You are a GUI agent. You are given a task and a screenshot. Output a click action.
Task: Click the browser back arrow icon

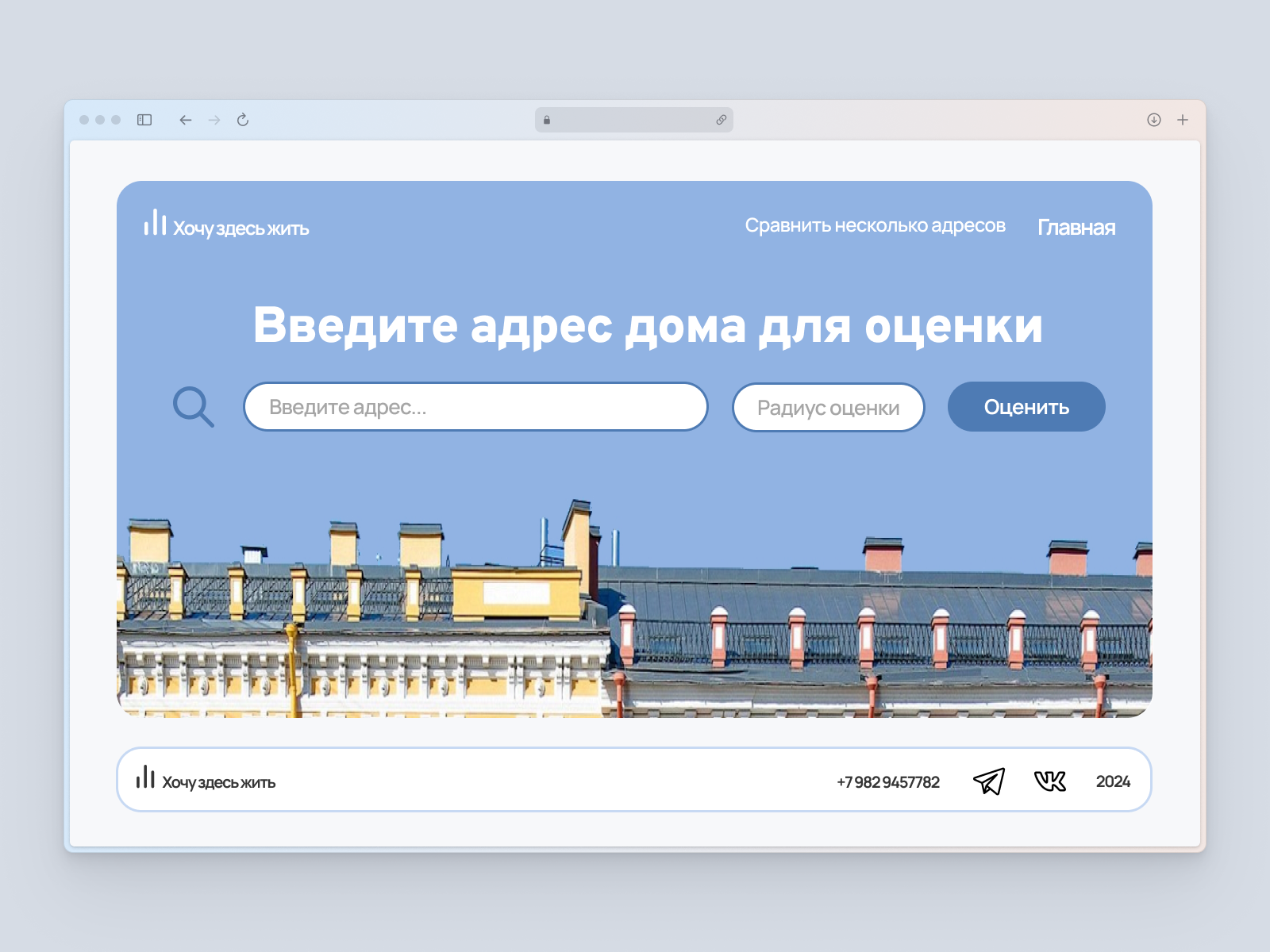tap(184, 120)
